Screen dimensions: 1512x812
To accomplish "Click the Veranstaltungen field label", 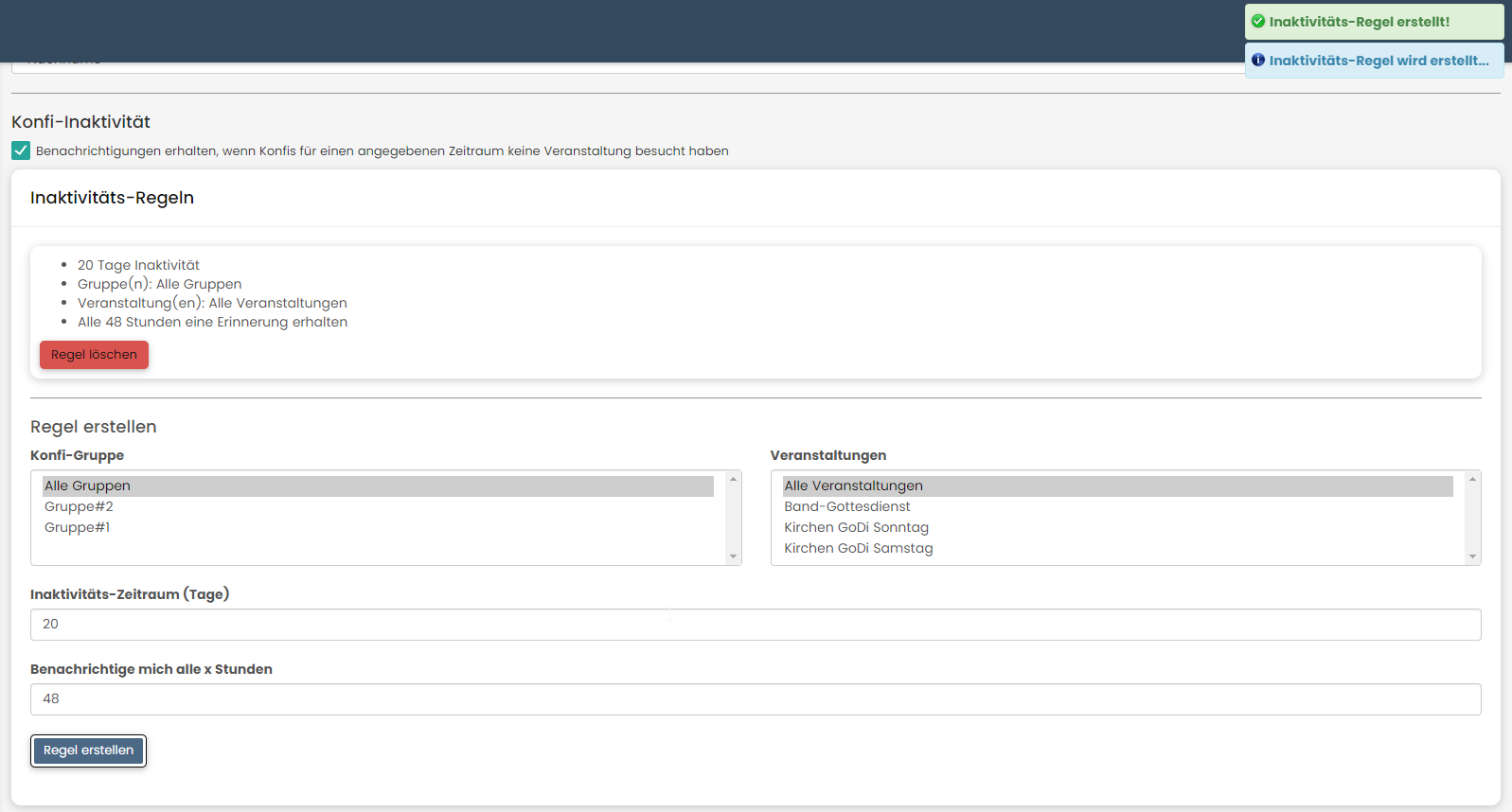I will click(x=828, y=455).
